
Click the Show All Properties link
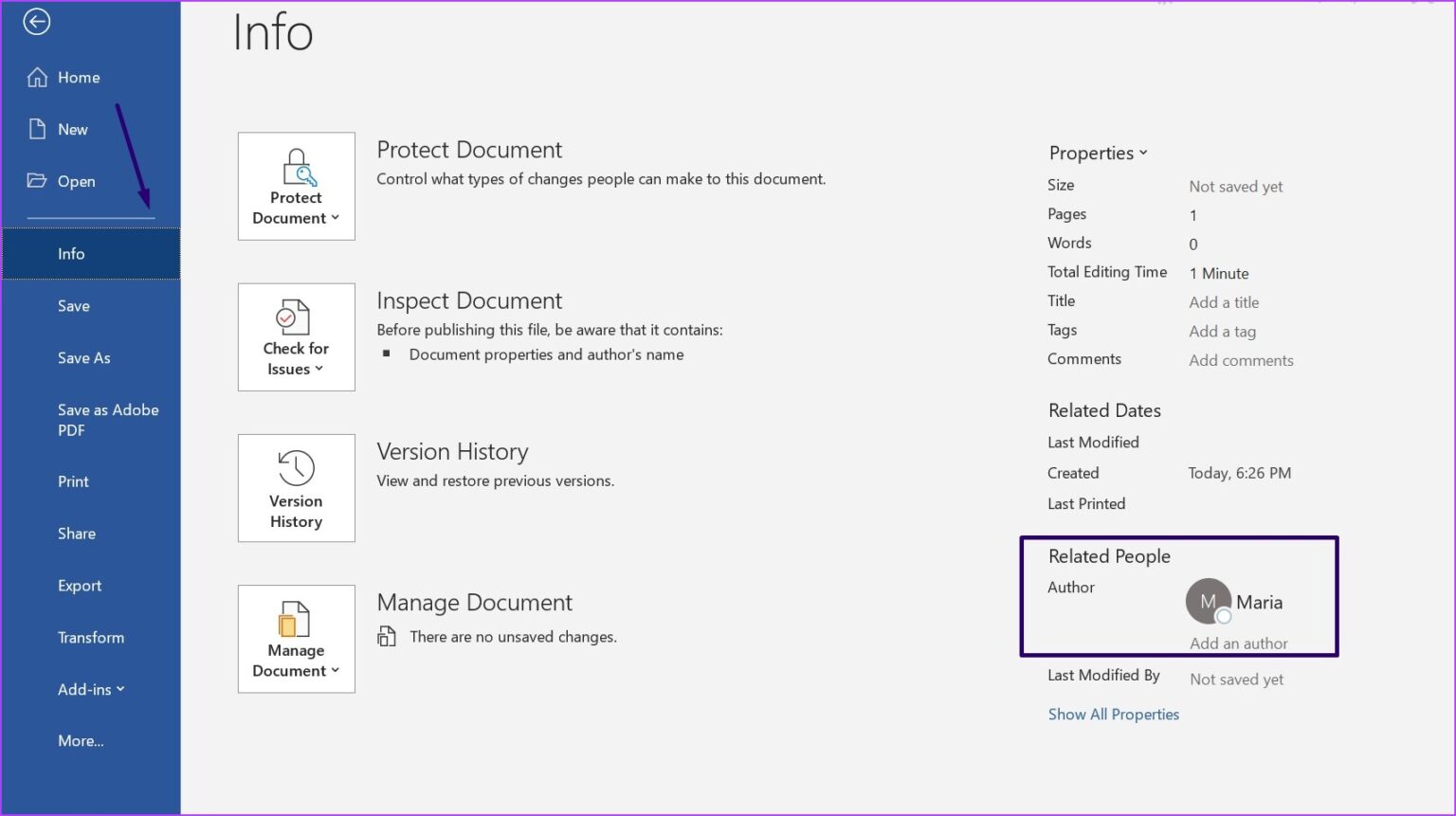[1114, 714]
